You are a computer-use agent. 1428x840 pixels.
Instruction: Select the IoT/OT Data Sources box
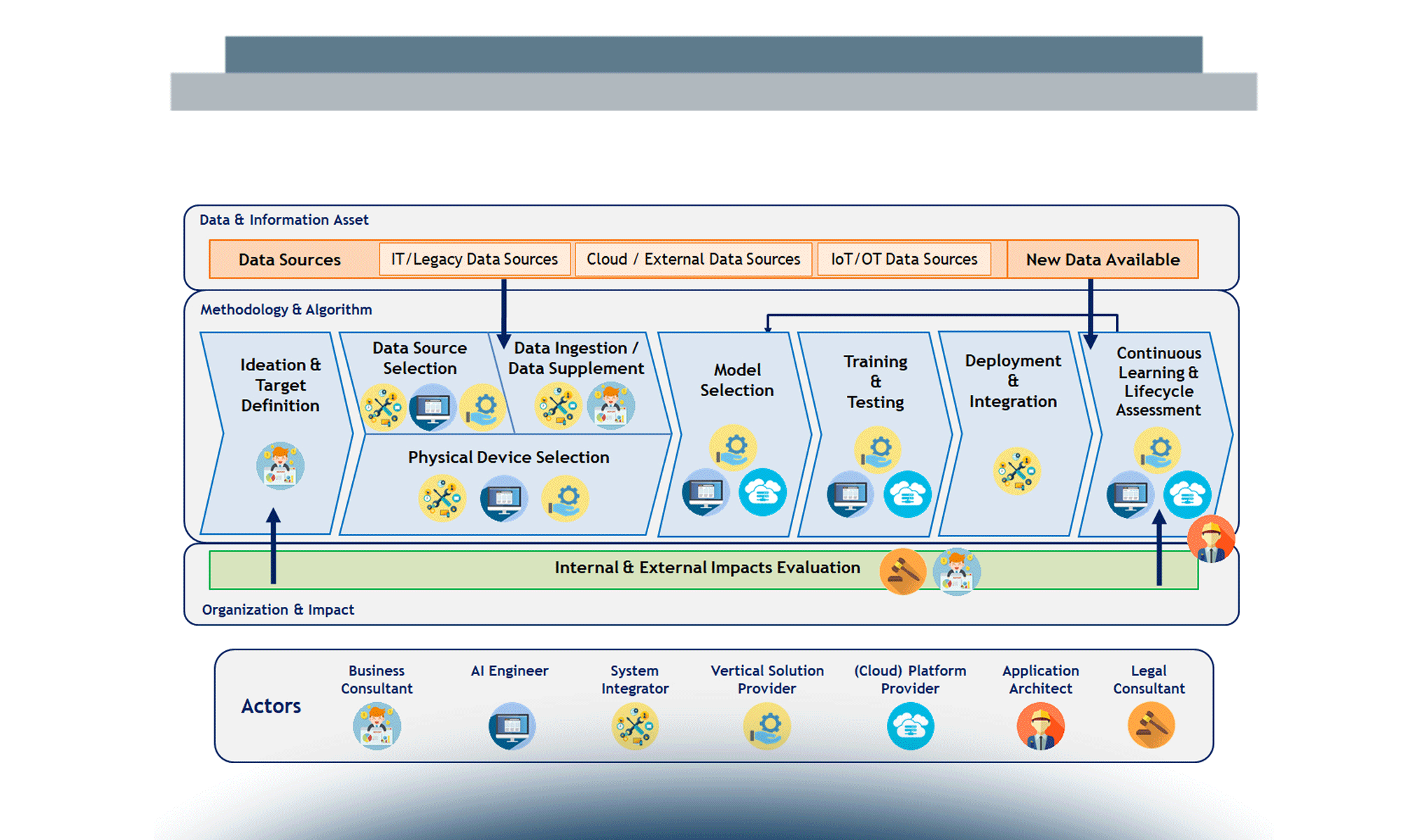904,259
